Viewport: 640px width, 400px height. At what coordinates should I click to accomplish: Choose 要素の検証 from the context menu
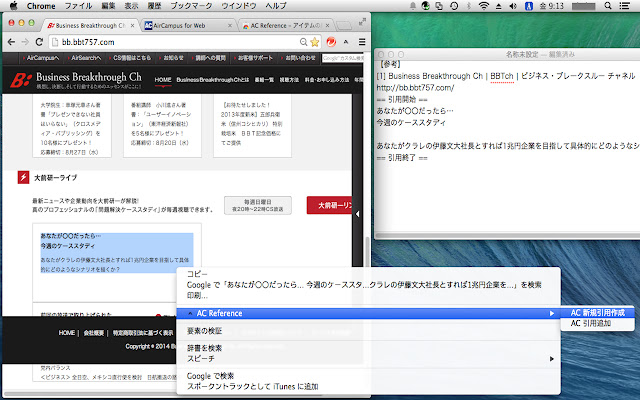[368, 331]
